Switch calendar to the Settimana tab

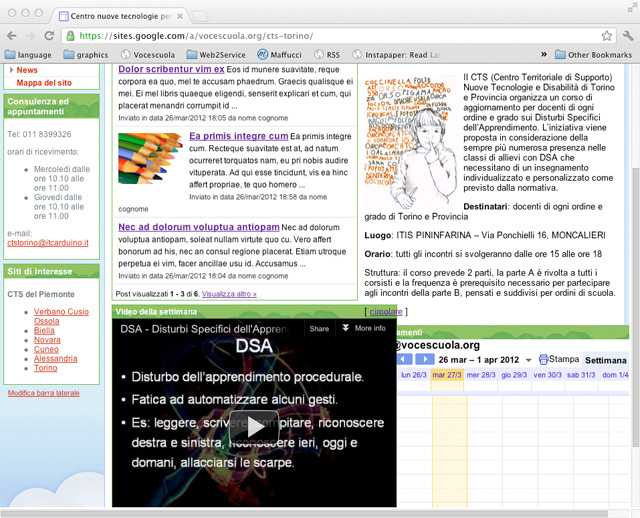point(605,360)
